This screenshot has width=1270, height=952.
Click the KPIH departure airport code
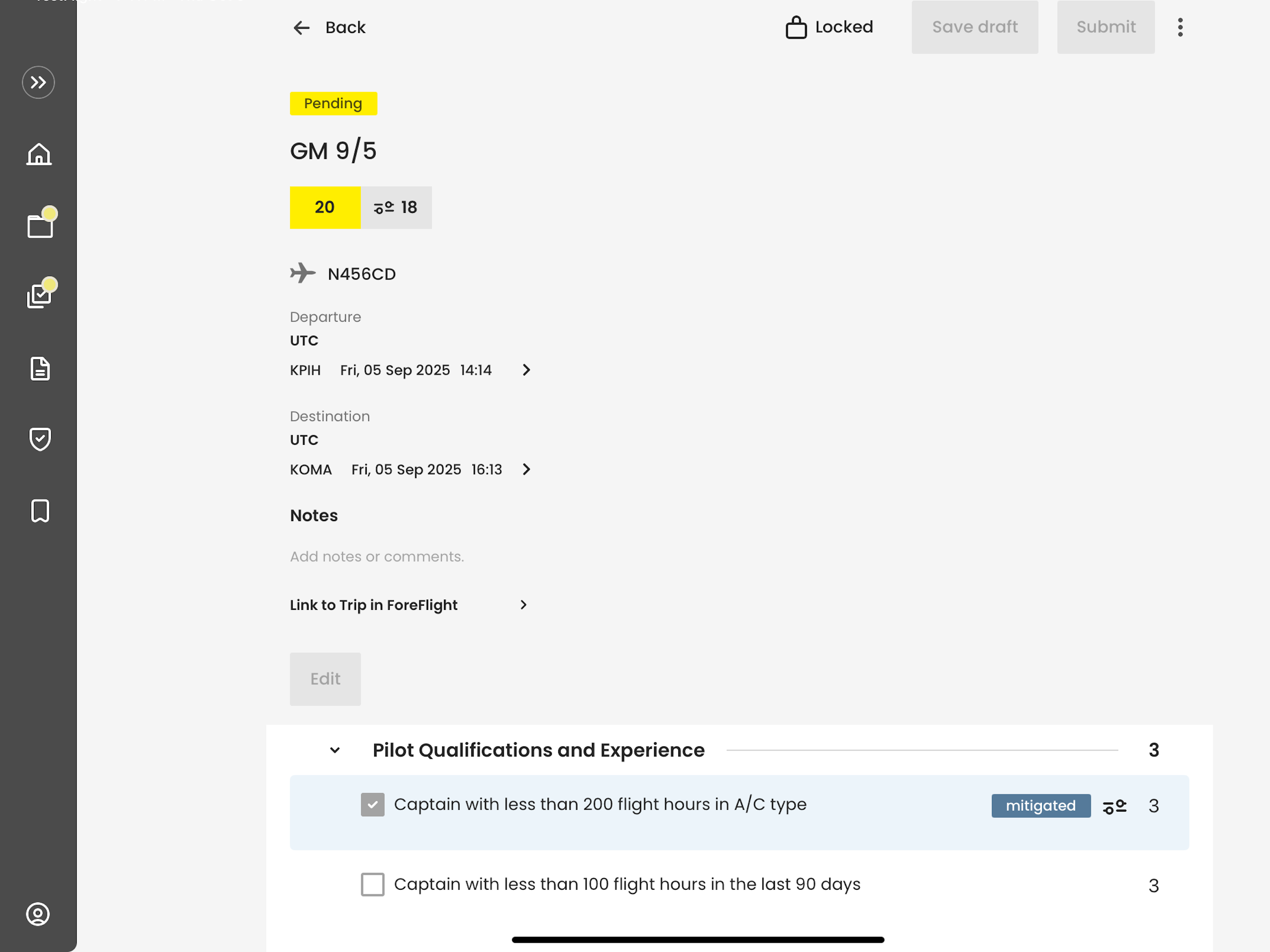tap(305, 370)
